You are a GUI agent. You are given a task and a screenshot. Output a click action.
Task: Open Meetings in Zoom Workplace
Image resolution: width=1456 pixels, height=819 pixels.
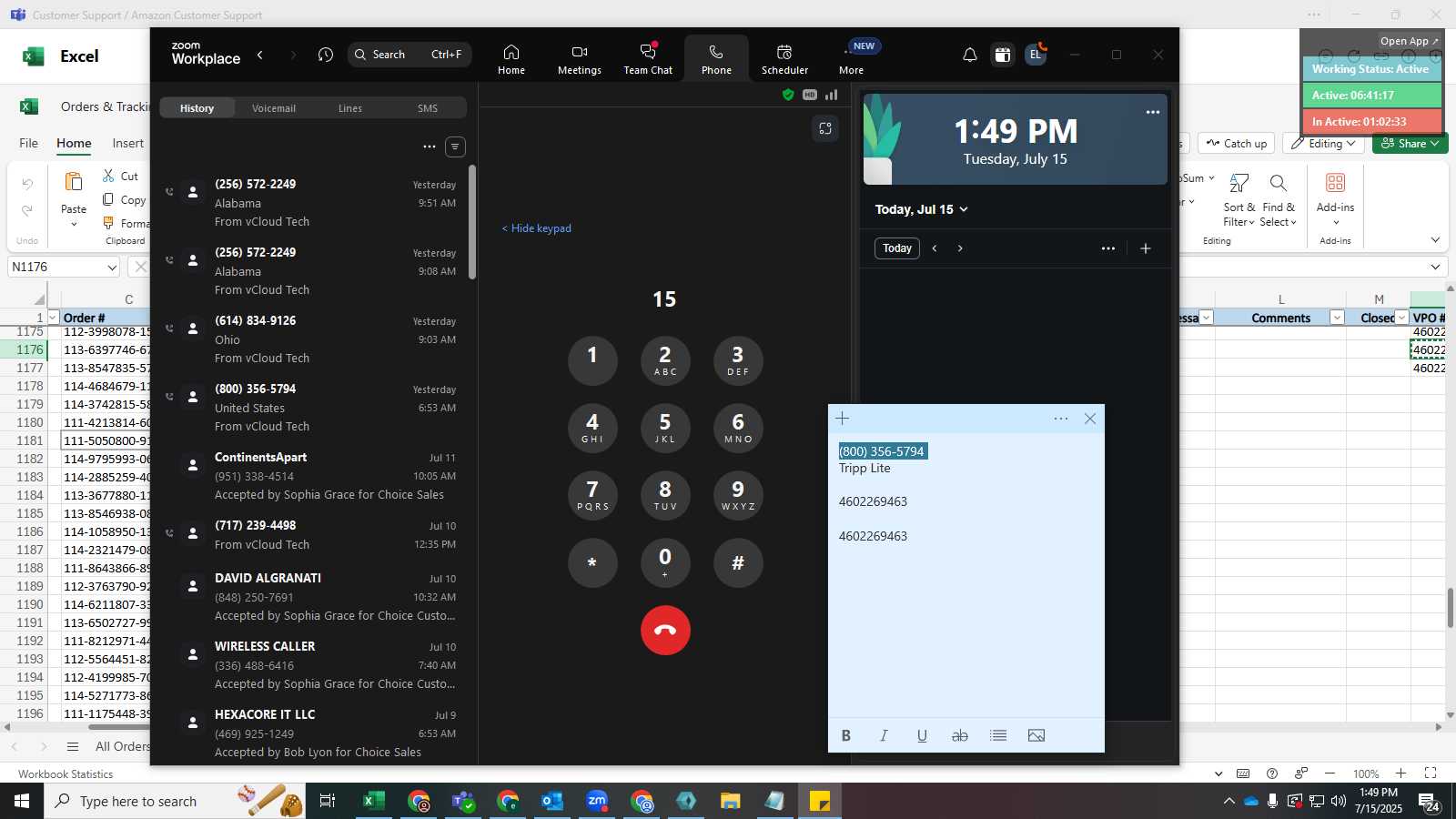point(579,58)
